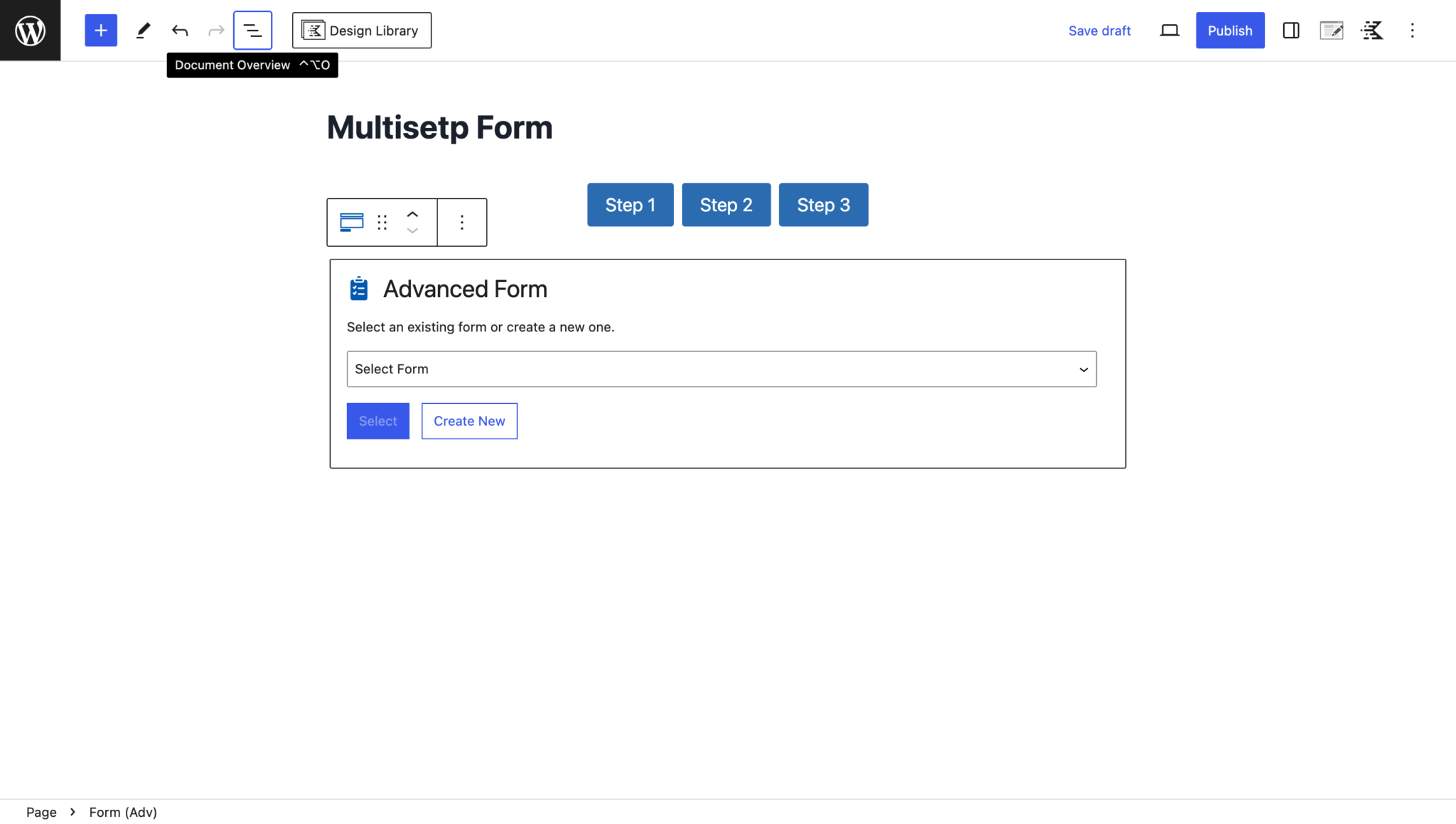Select the Tools pencil icon in toolbar

coord(143,30)
